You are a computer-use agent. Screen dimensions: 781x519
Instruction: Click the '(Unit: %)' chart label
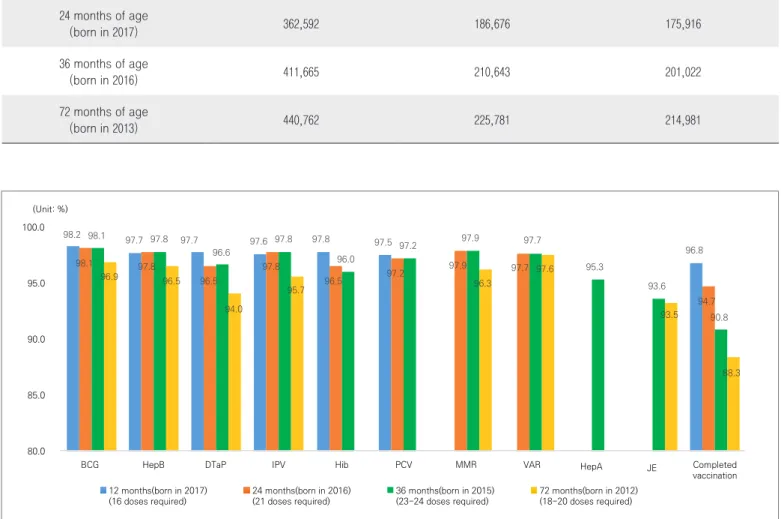coord(50,209)
